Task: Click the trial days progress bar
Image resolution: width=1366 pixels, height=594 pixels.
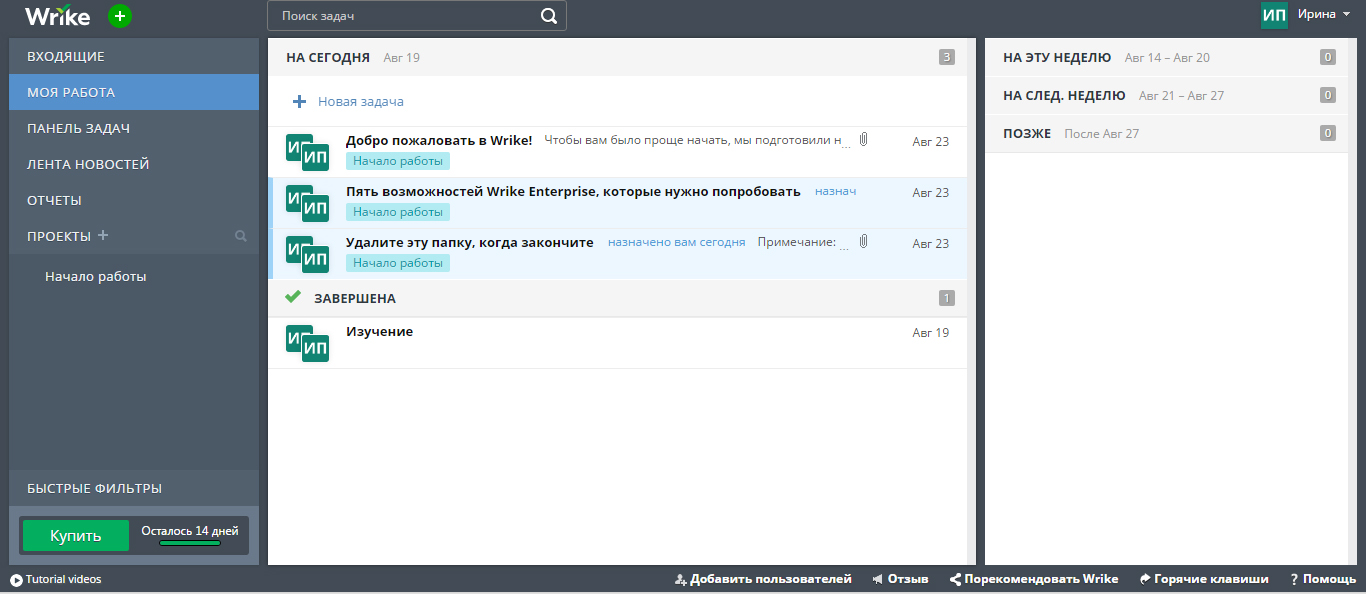Action: 190,543
